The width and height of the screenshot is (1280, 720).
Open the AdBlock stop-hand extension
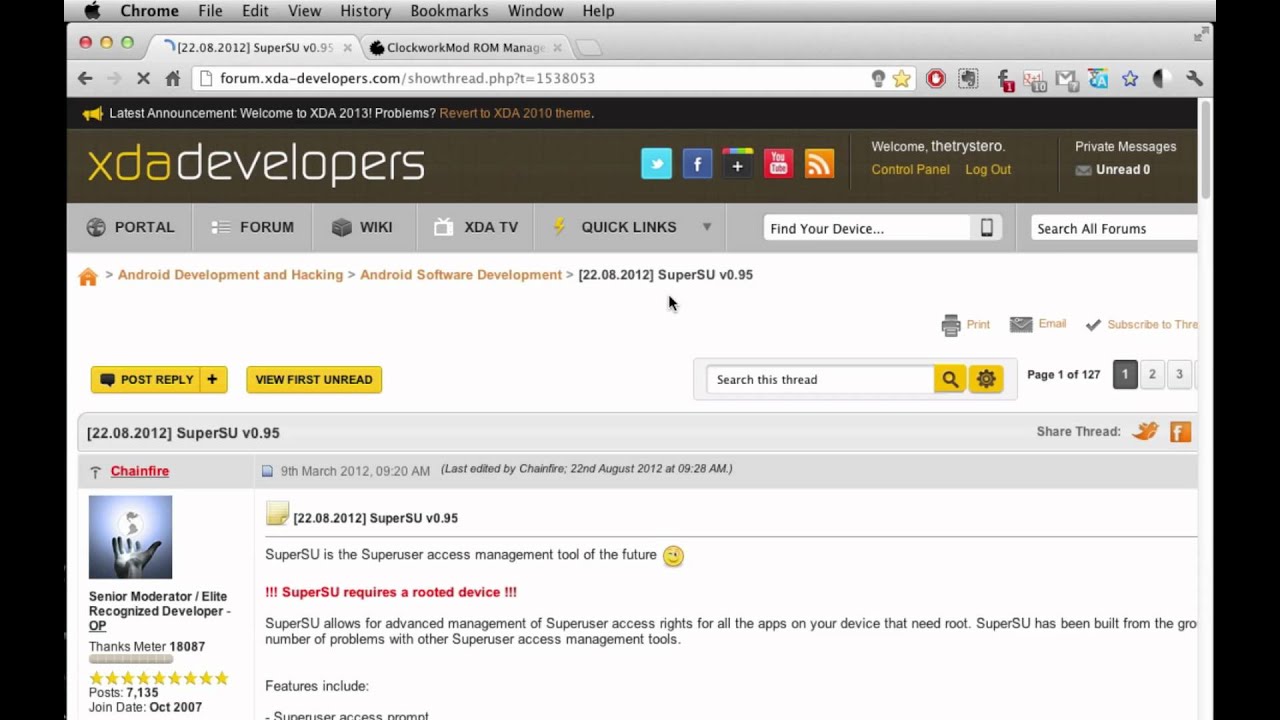click(x=935, y=78)
